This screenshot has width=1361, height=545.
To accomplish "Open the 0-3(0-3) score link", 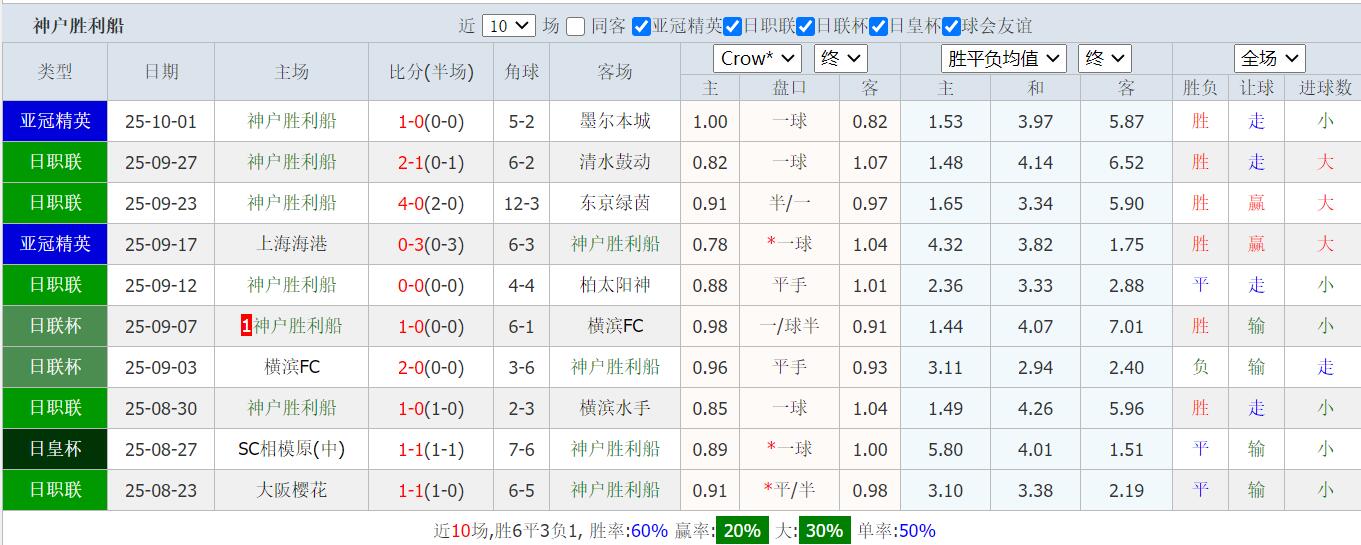I will click(x=431, y=244).
